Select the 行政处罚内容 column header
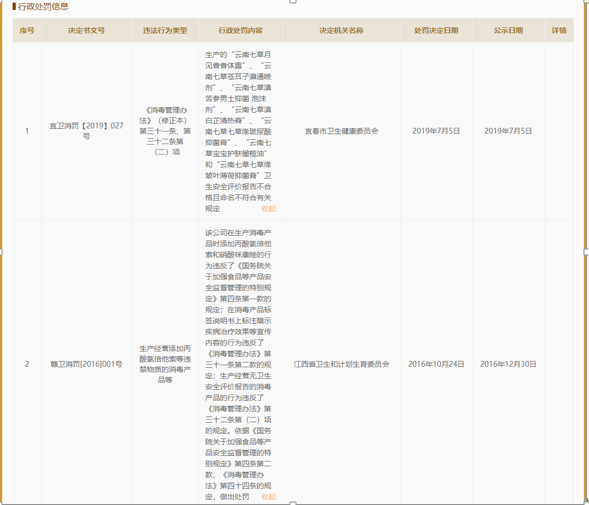589x505 pixels. [240, 30]
